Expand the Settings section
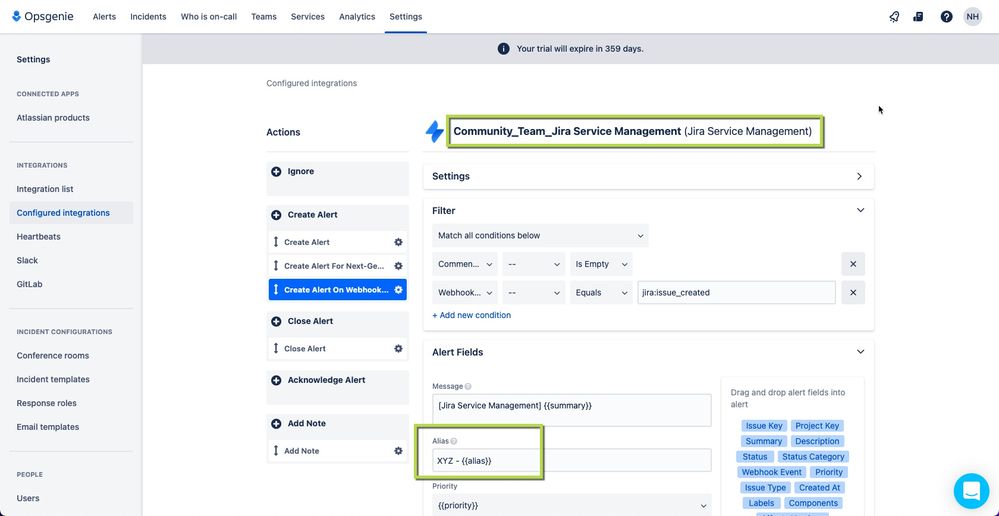The height and width of the screenshot is (516, 999). pos(649,176)
